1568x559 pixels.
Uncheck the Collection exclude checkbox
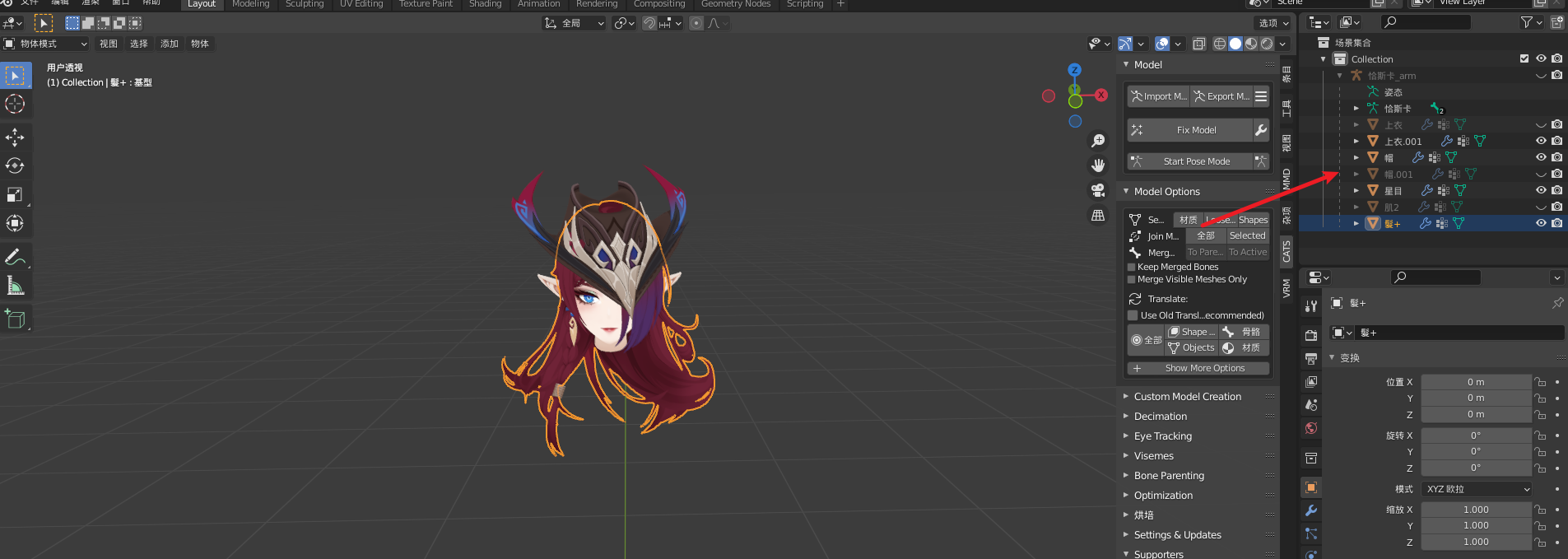pos(1524,58)
